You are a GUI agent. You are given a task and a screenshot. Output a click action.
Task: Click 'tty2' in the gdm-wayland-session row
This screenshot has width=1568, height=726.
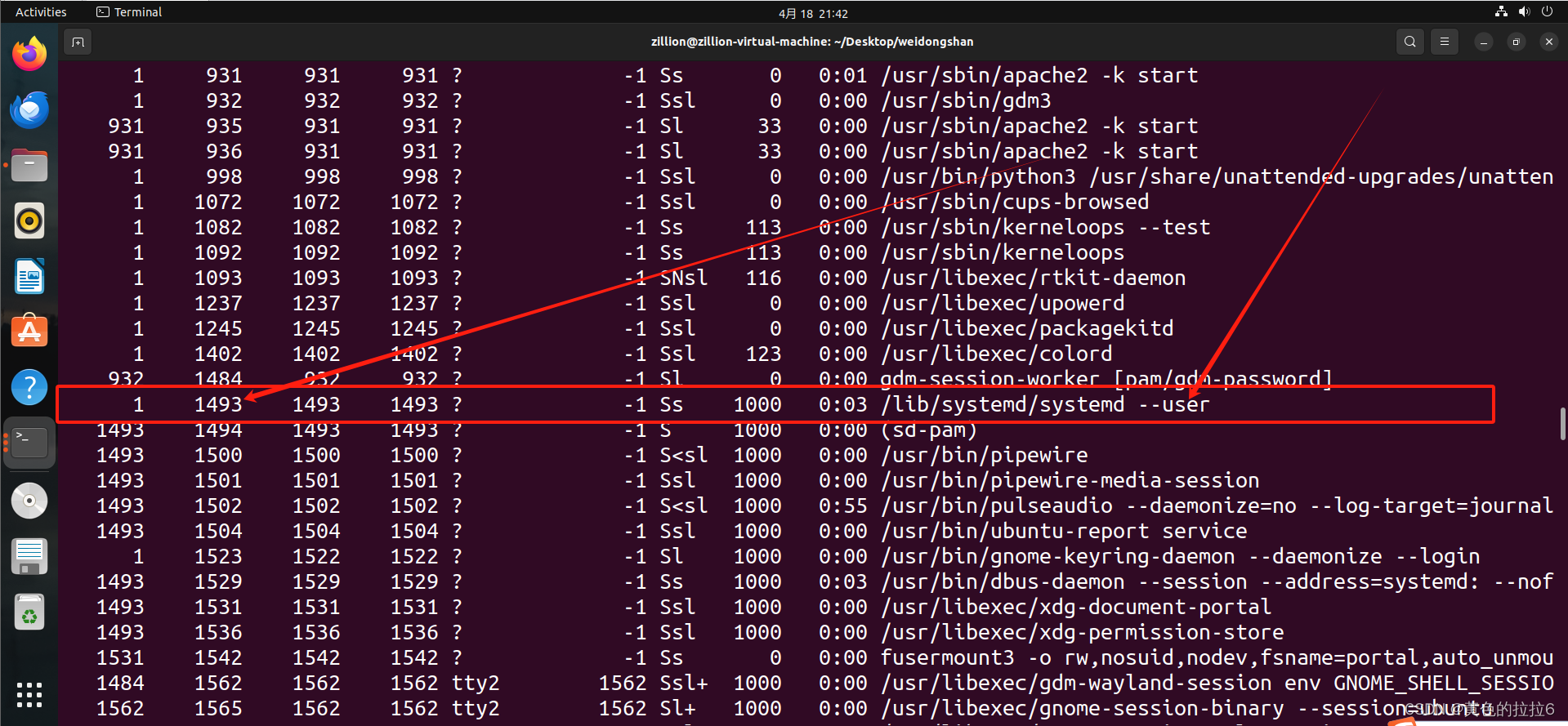pyautogui.click(x=476, y=683)
